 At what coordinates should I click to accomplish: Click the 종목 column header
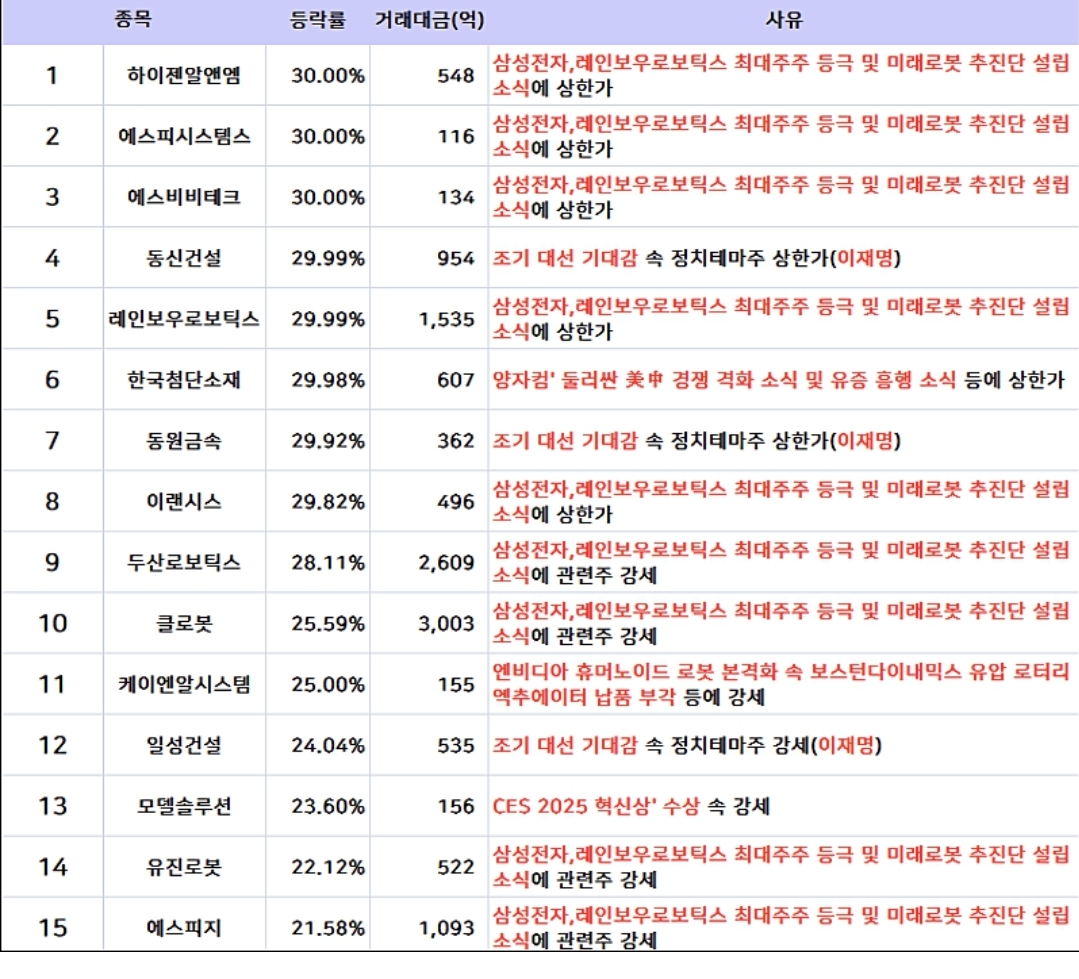pyautogui.click(x=132, y=19)
